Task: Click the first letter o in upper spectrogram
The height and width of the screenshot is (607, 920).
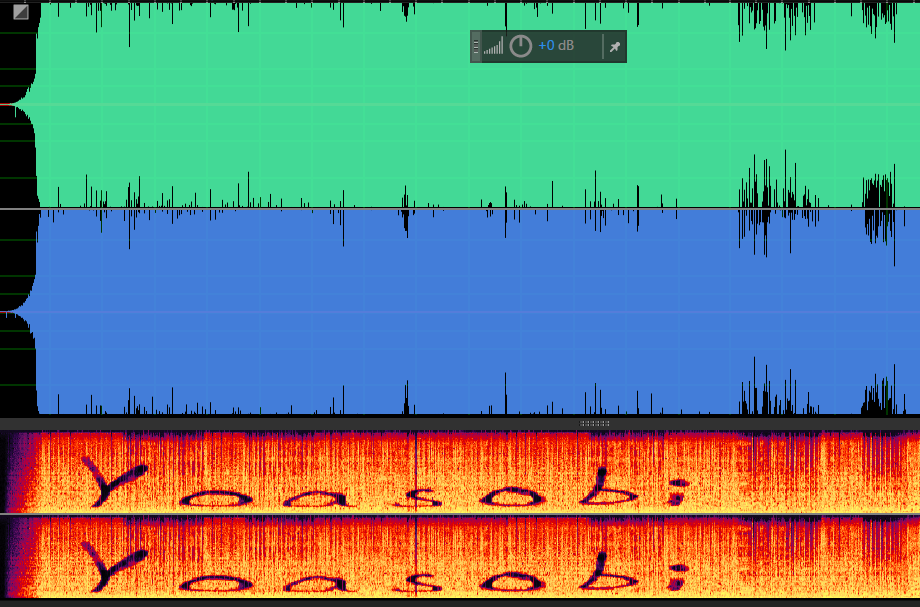Action: coord(204,497)
